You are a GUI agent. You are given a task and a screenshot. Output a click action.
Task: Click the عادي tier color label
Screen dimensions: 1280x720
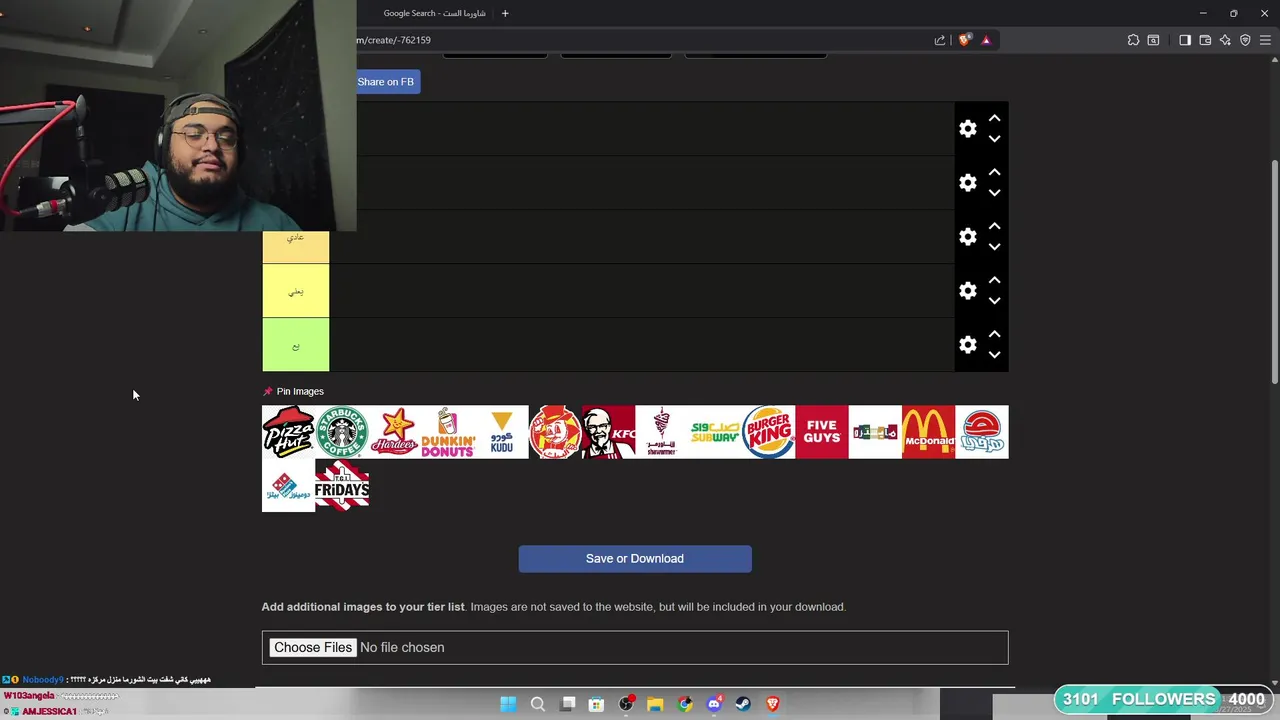coord(295,247)
